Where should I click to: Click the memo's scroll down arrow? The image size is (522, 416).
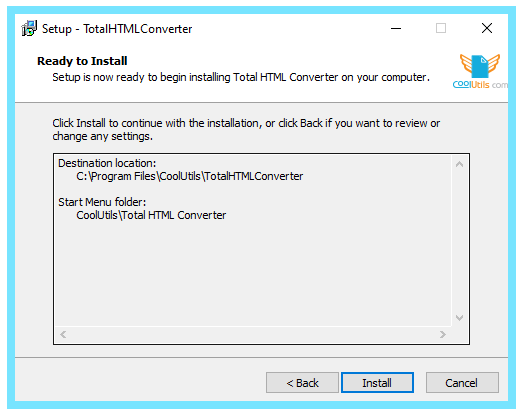(459, 318)
